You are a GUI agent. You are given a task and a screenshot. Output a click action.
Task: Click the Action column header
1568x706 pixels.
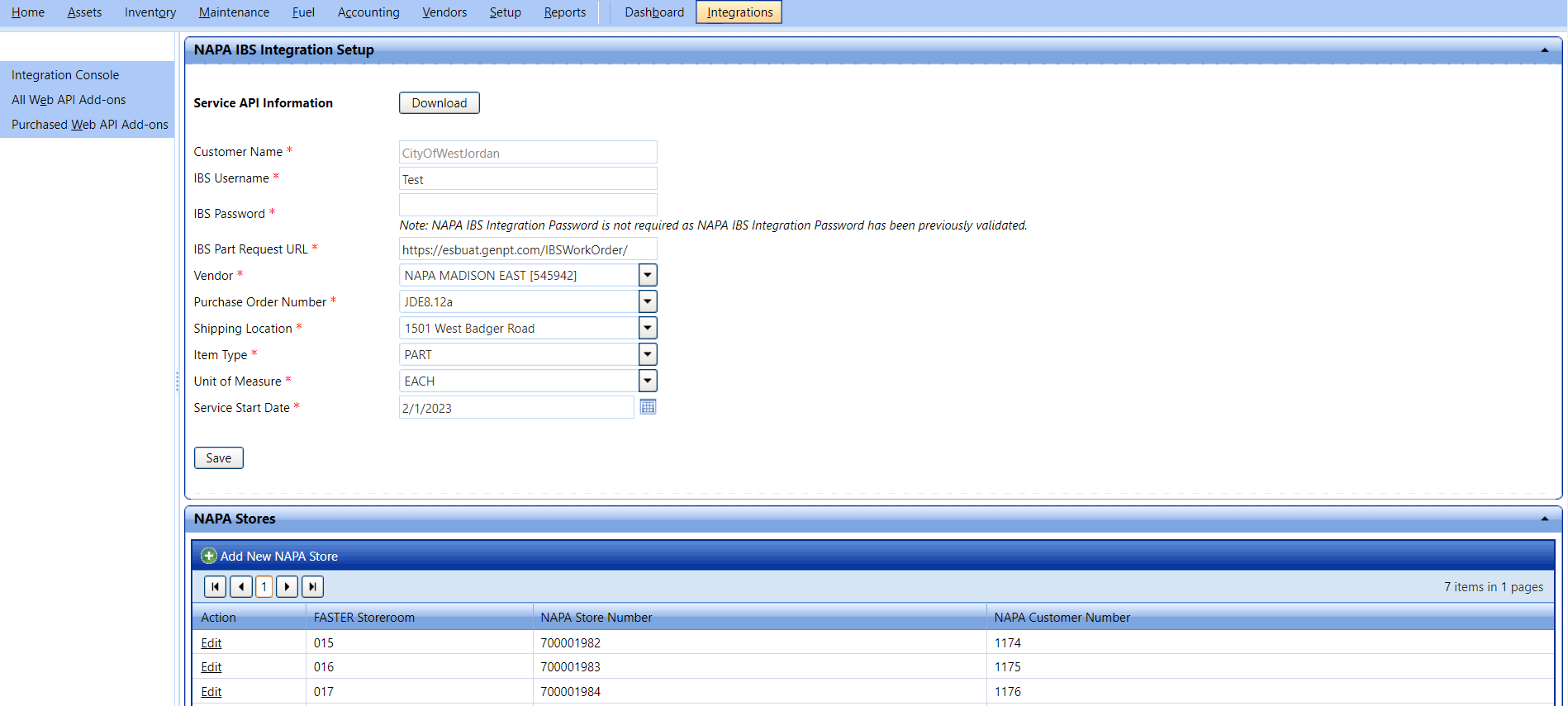(218, 618)
